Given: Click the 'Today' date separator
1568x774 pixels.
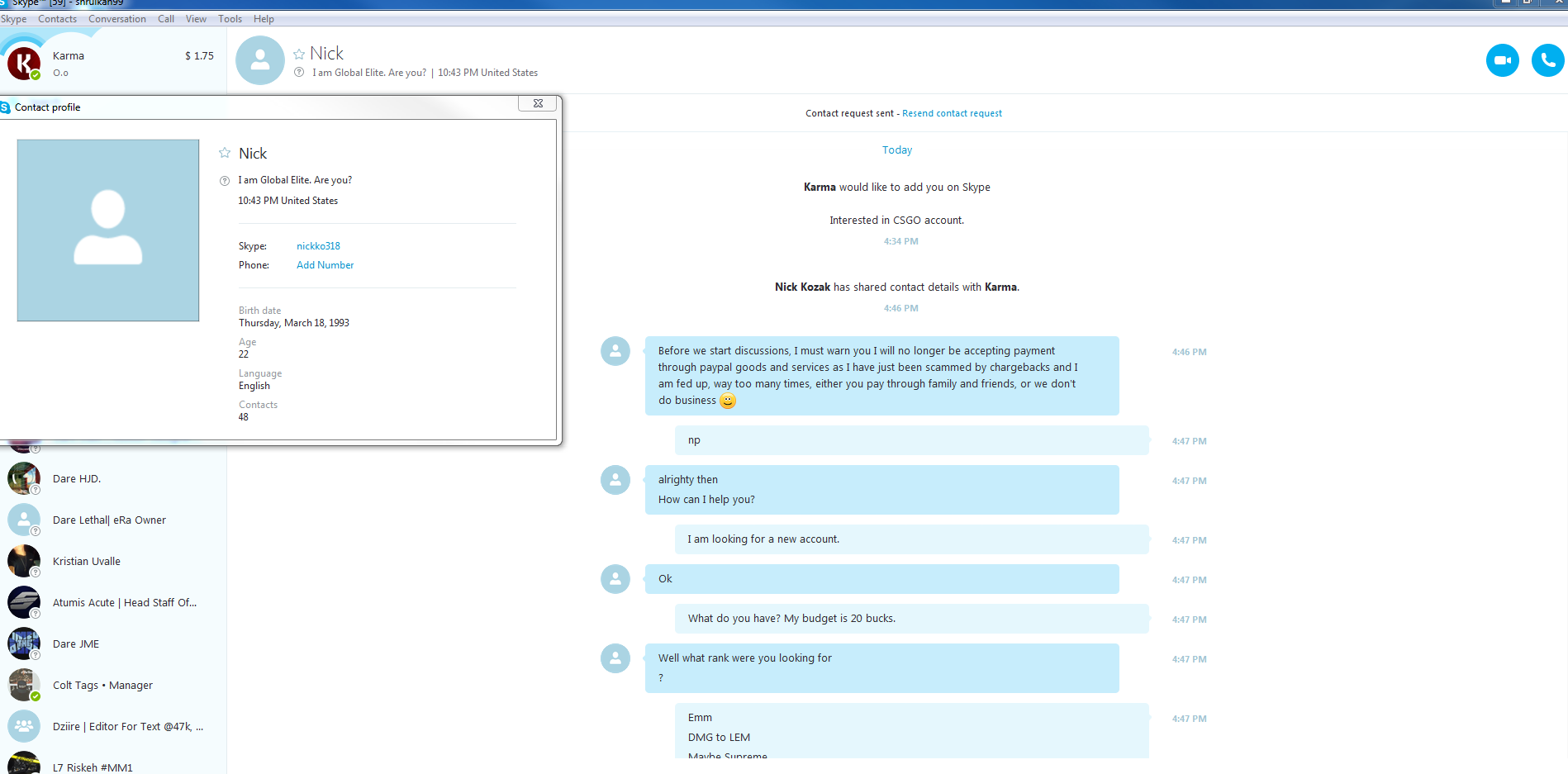Looking at the screenshot, I should [897, 150].
